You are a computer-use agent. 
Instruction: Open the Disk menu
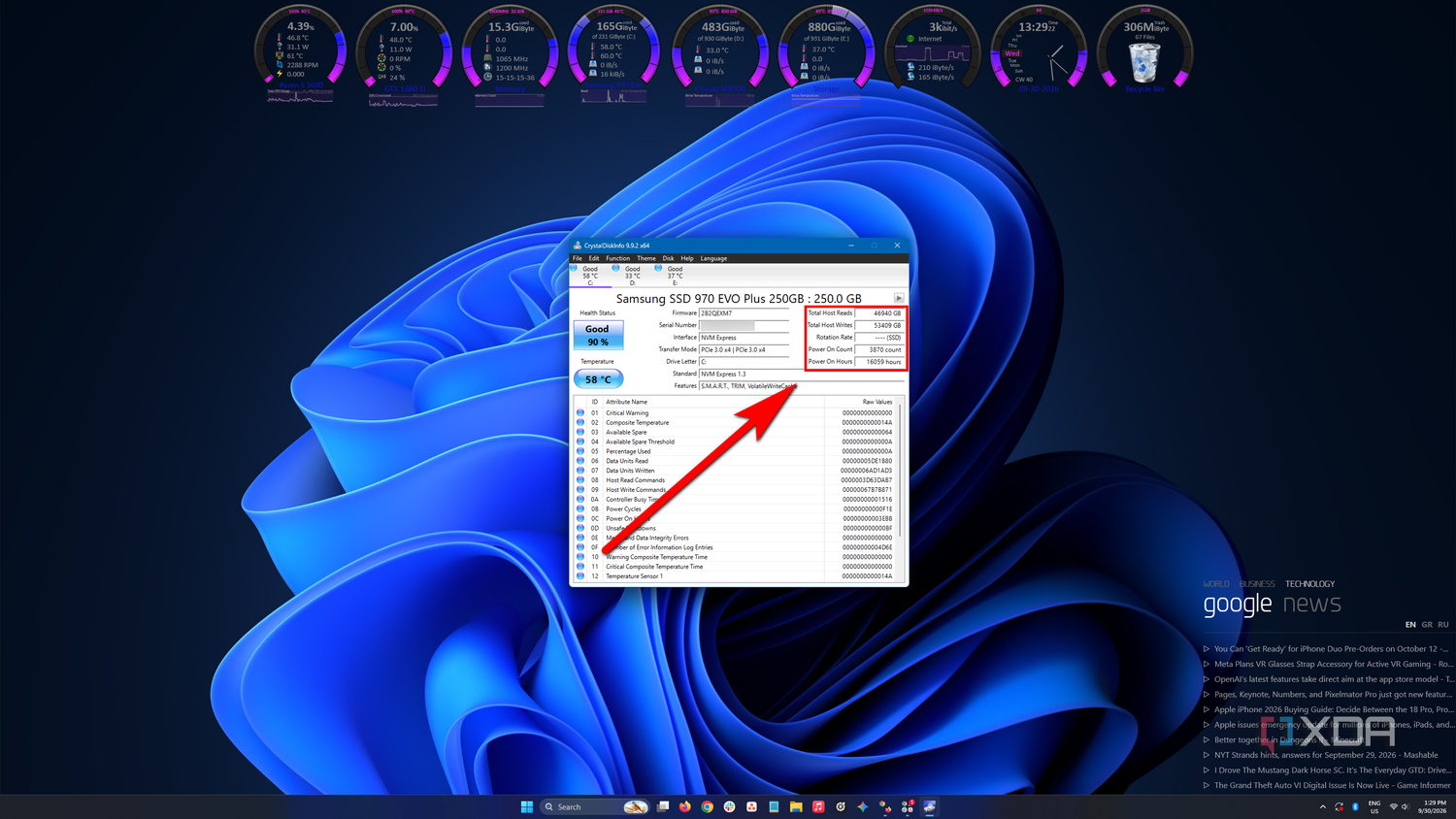(x=668, y=258)
